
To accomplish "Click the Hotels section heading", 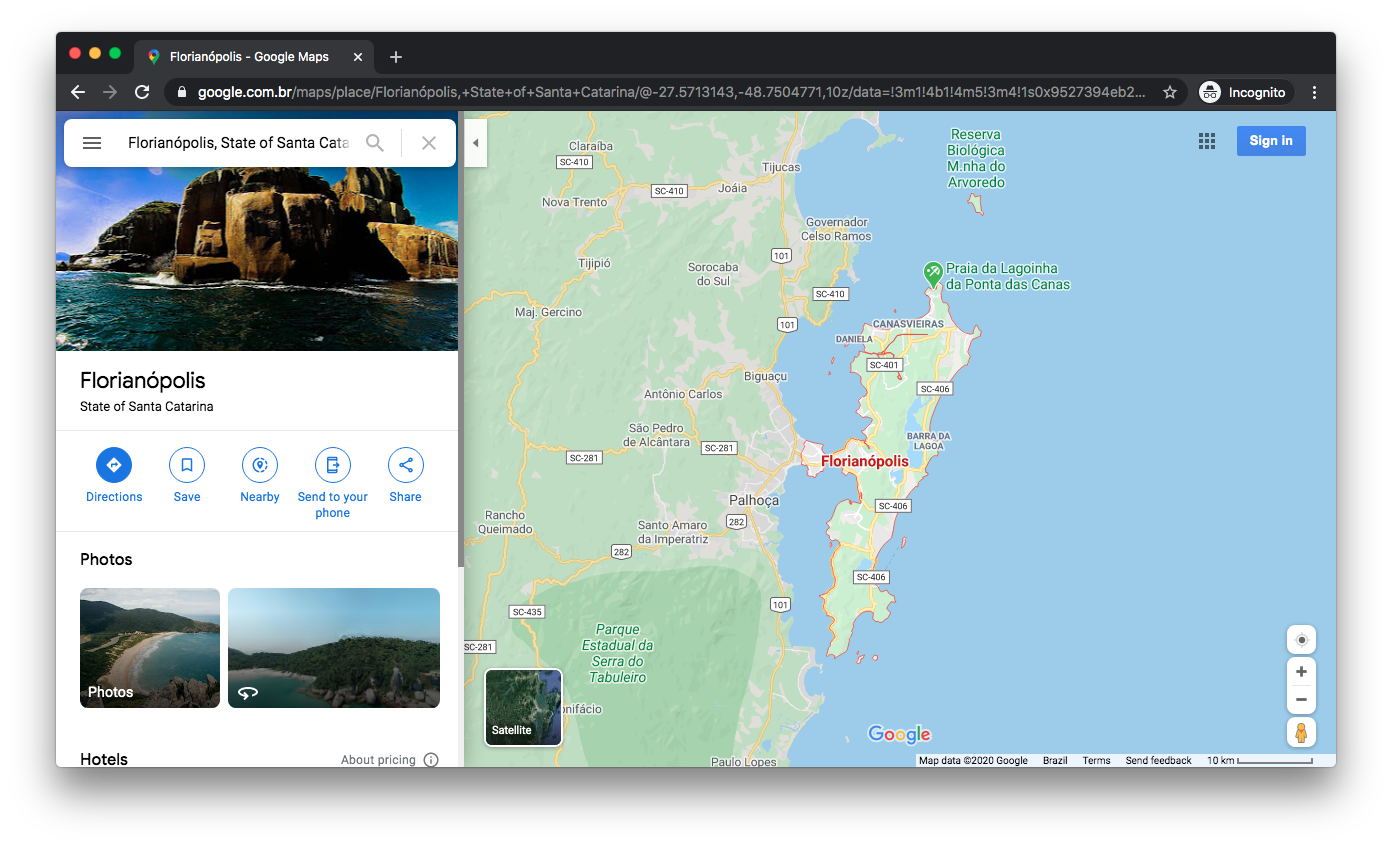I will tap(104, 759).
